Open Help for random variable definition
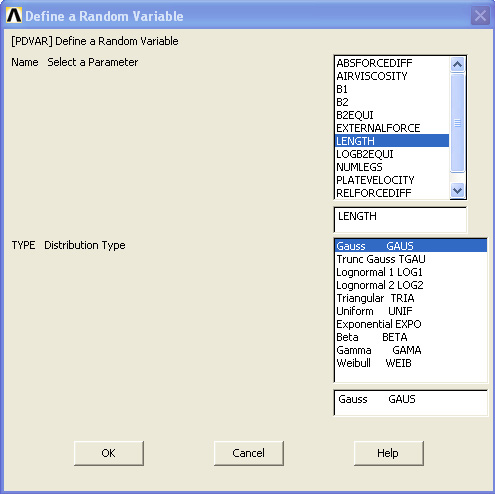Image resolution: width=495 pixels, height=494 pixels. coord(389,453)
